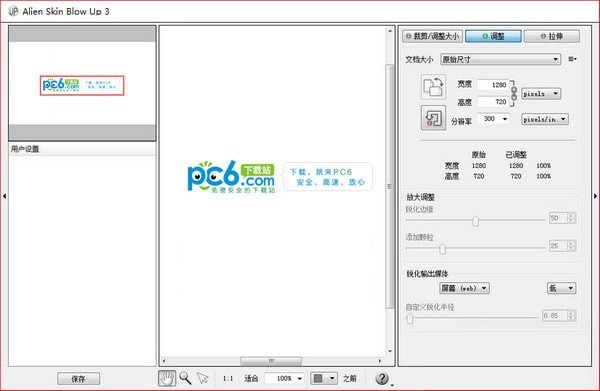Click the swap width and height icon

coord(433,87)
